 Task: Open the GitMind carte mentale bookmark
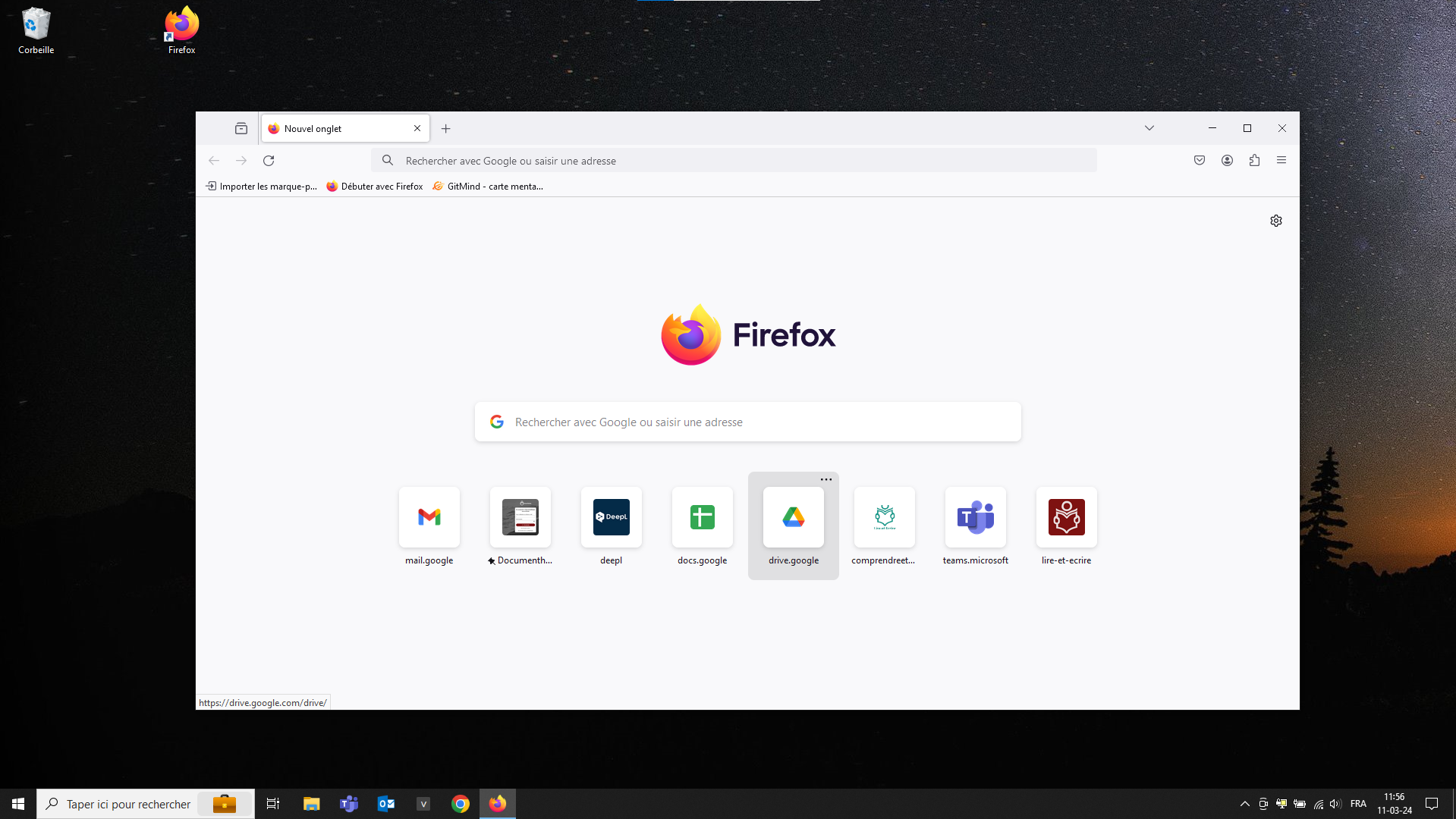point(488,187)
